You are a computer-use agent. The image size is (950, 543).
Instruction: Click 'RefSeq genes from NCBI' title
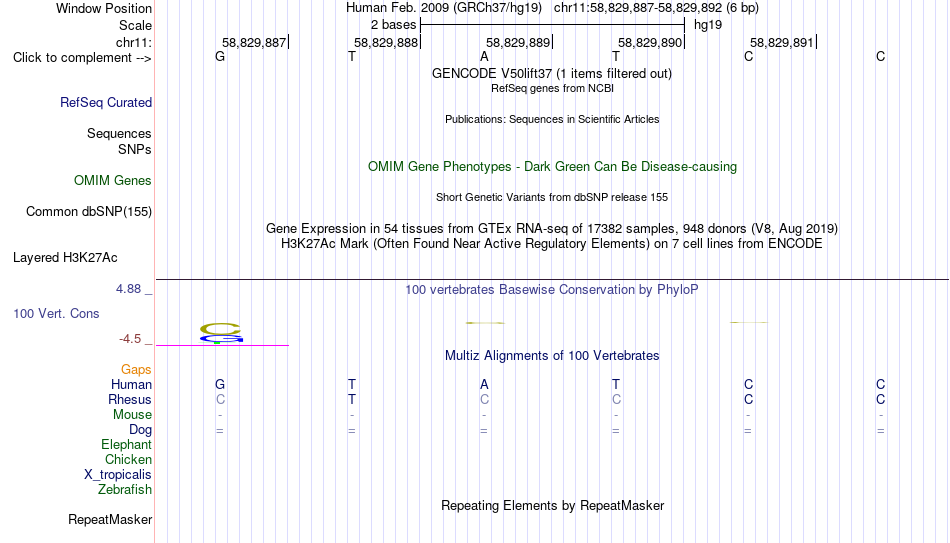tap(553, 88)
